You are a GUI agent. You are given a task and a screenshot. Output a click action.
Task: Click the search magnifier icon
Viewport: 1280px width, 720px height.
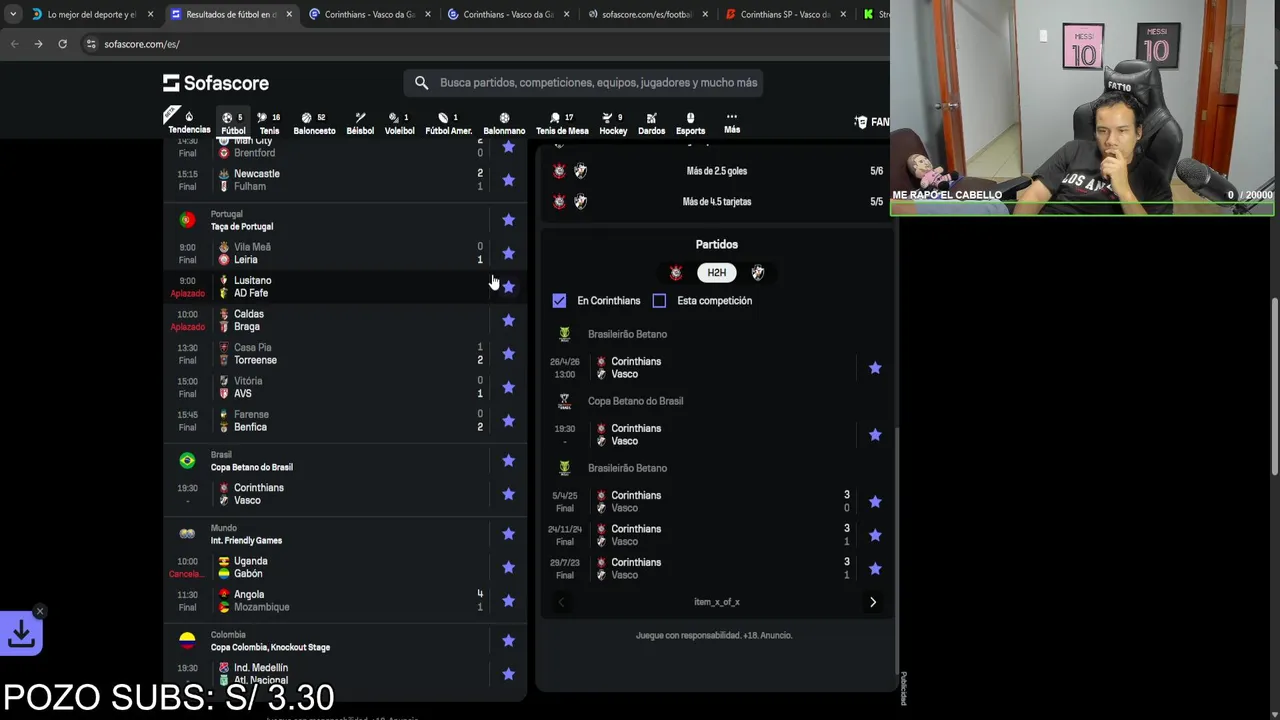click(421, 83)
